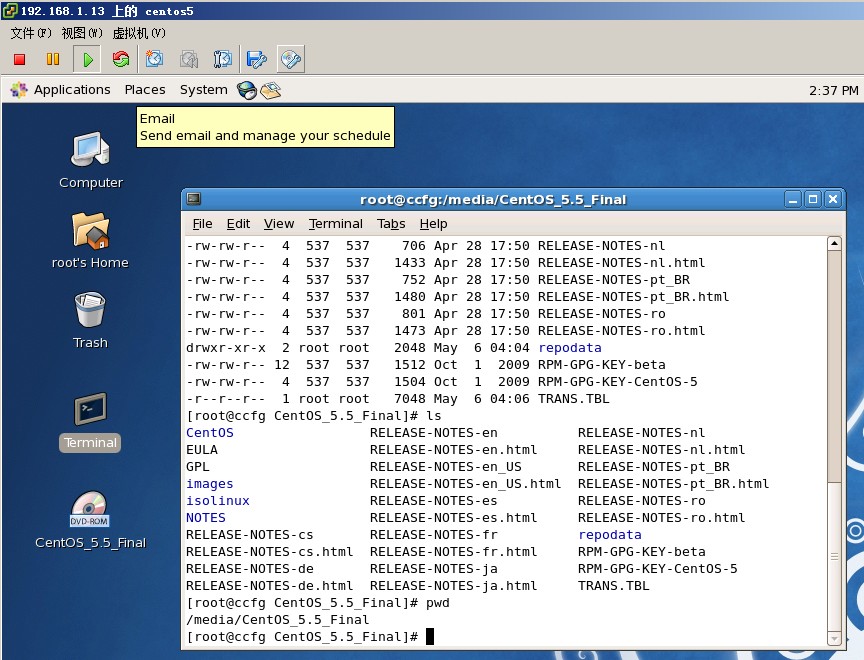Click the 'images' directory name in ls output
864x660 pixels.
click(210, 484)
